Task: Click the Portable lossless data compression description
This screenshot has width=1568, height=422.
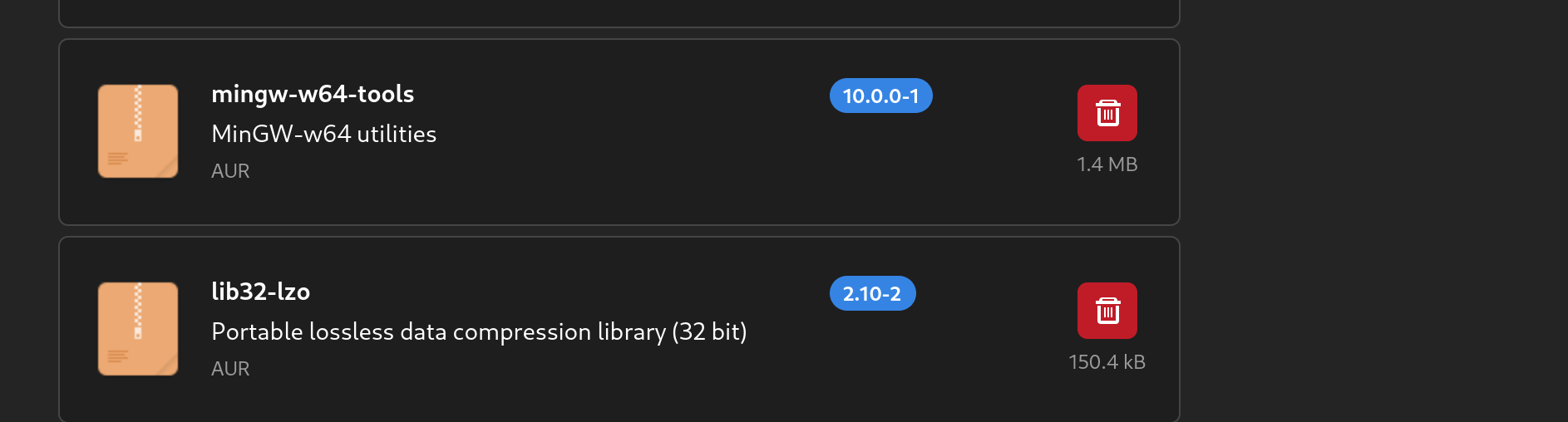Action: coord(479,331)
